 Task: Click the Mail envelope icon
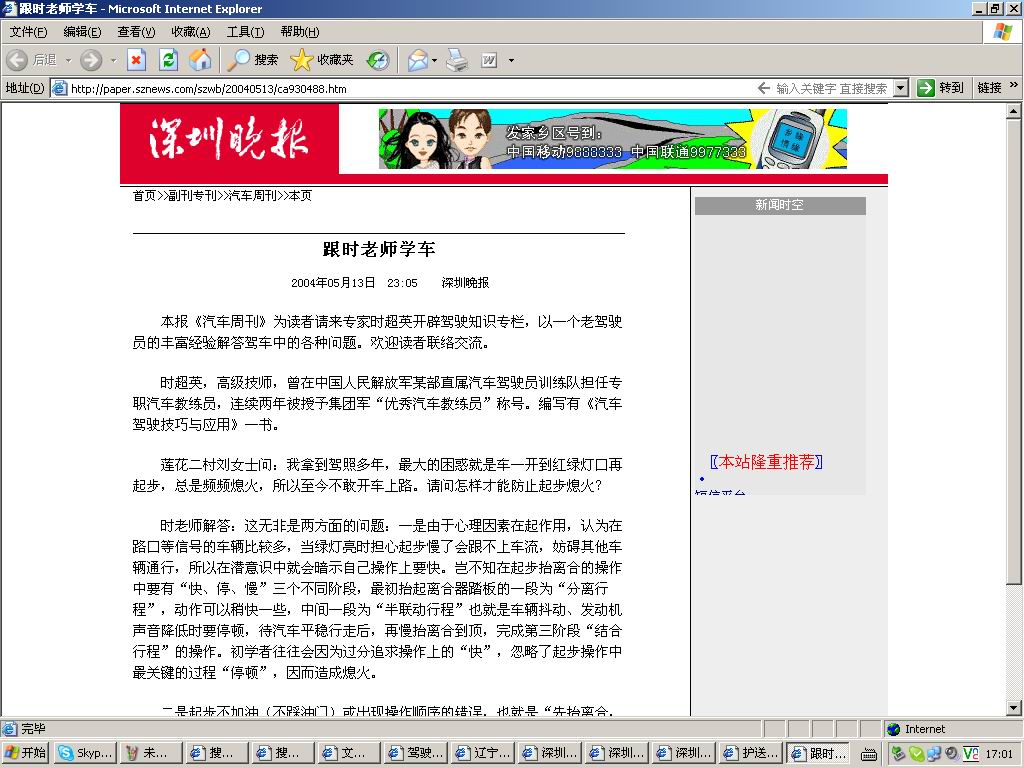coord(417,60)
